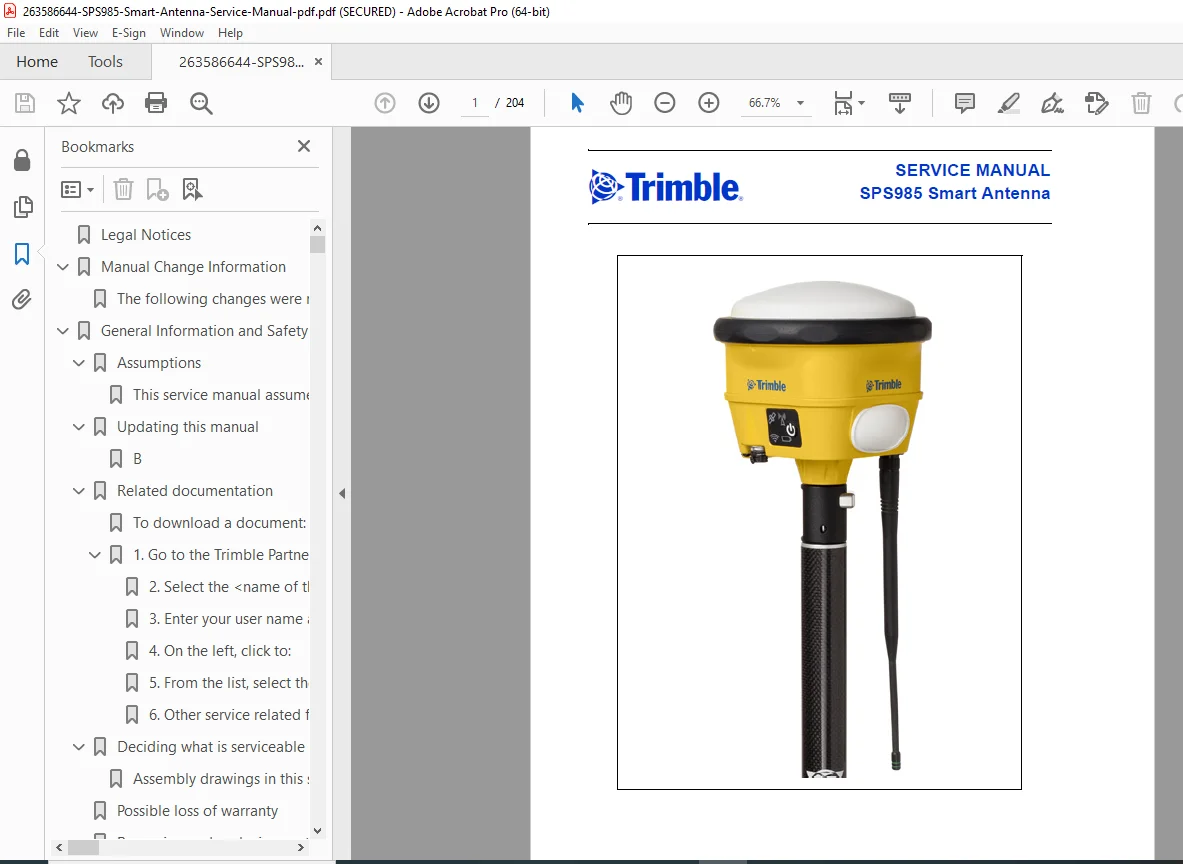
Task: Open 'Assembly drawings in this' bookmark
Action: [x=221, y=779]
